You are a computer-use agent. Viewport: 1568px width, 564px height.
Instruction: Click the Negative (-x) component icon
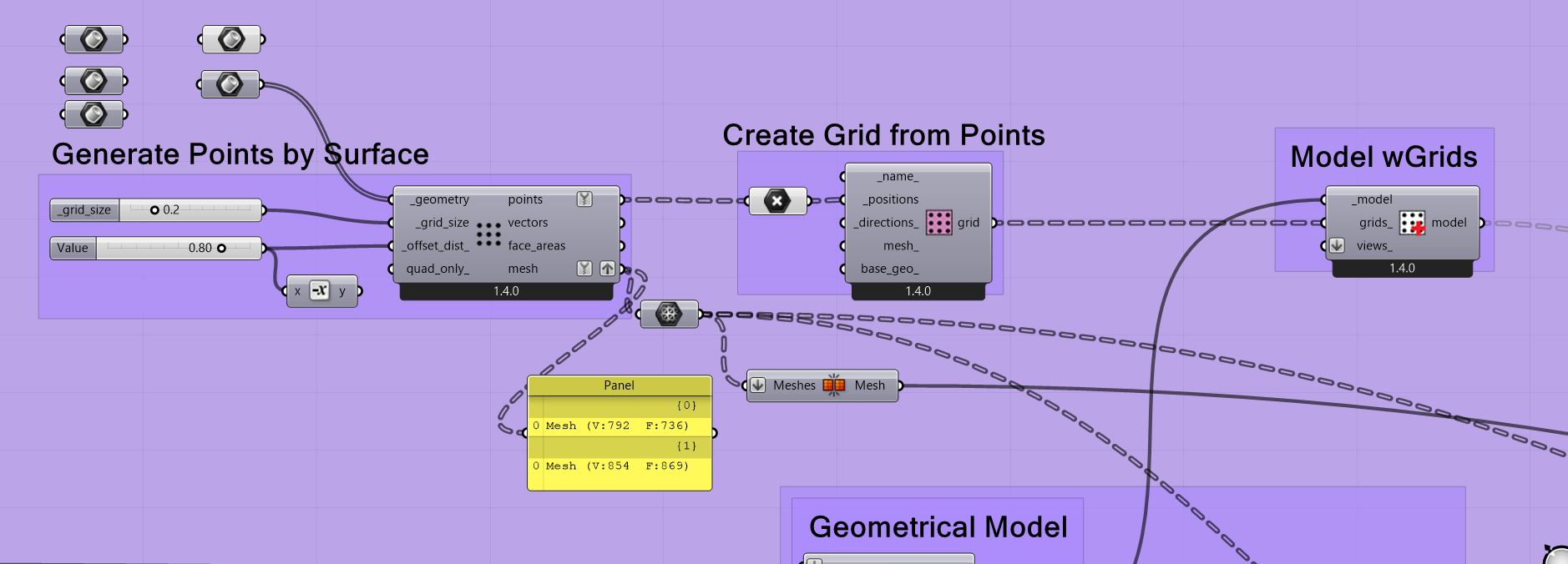tap(320, 291)
